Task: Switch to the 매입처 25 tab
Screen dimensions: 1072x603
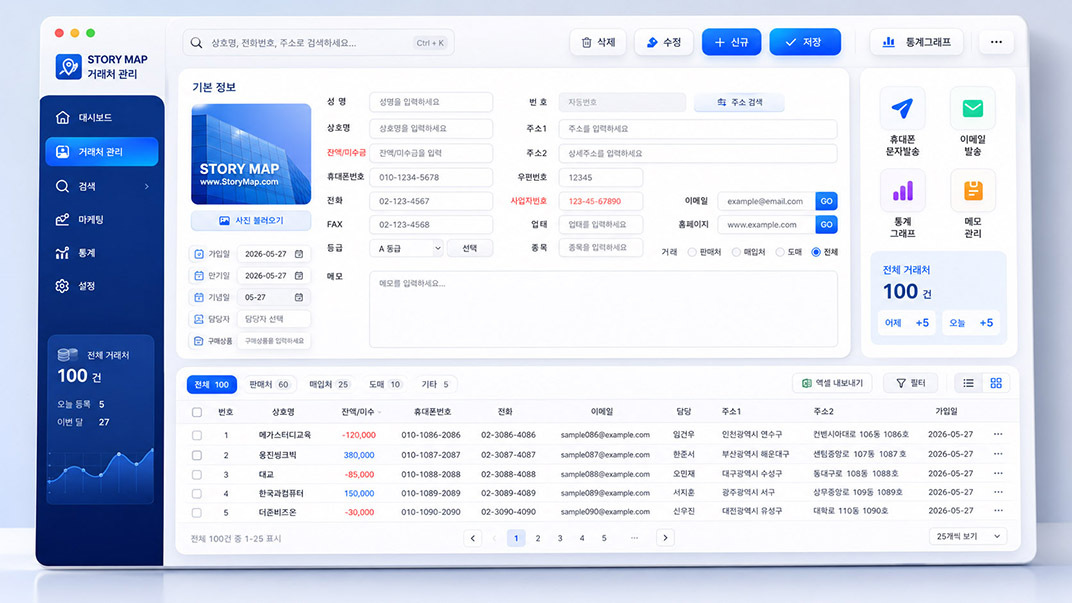Action: click(x=329, y=384)
